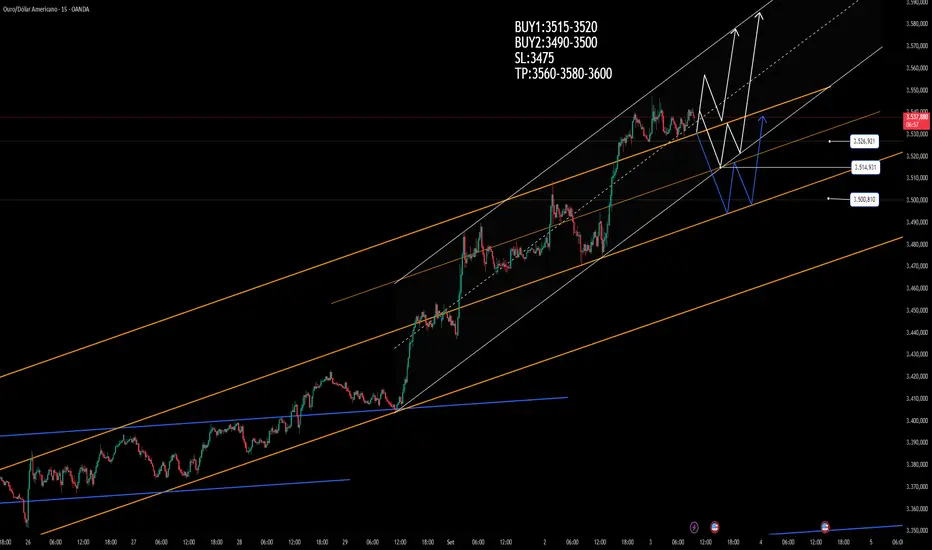The image size is (932, 550).
Task: Click the 3.400,000 price axis value
Action: [917, 420]
